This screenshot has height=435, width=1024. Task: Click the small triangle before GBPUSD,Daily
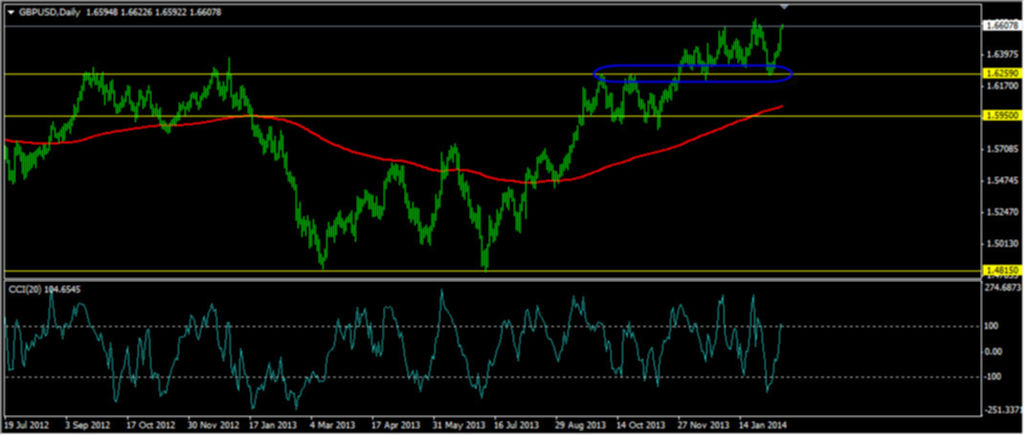pos(10,12)
